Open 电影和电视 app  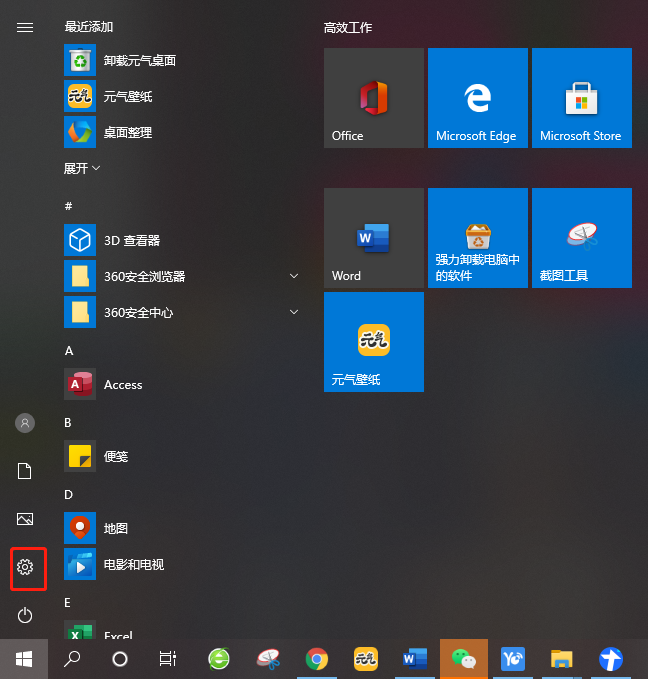click(x=182, y=564)
